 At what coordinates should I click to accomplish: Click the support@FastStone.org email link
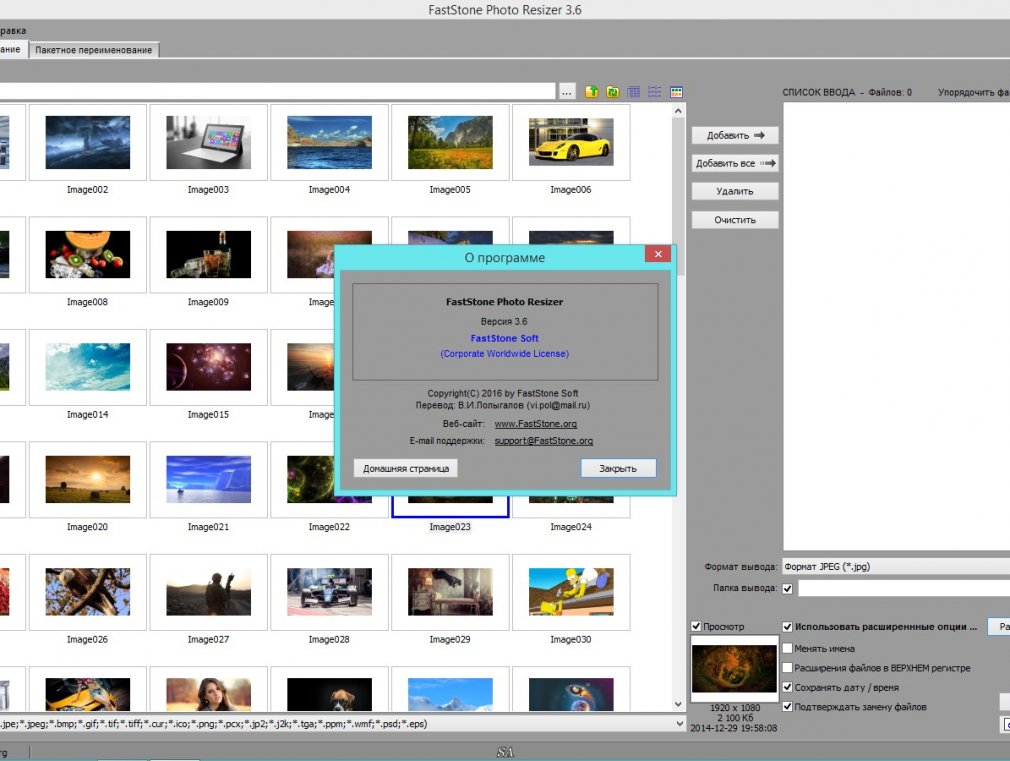[544, 441]
